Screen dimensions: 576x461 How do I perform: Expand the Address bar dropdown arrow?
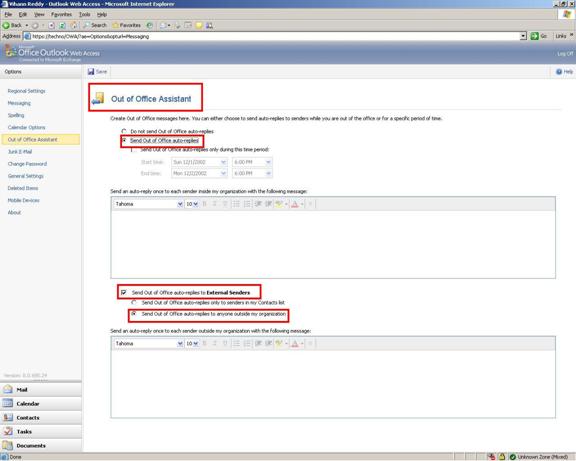[x=523, y=36]
